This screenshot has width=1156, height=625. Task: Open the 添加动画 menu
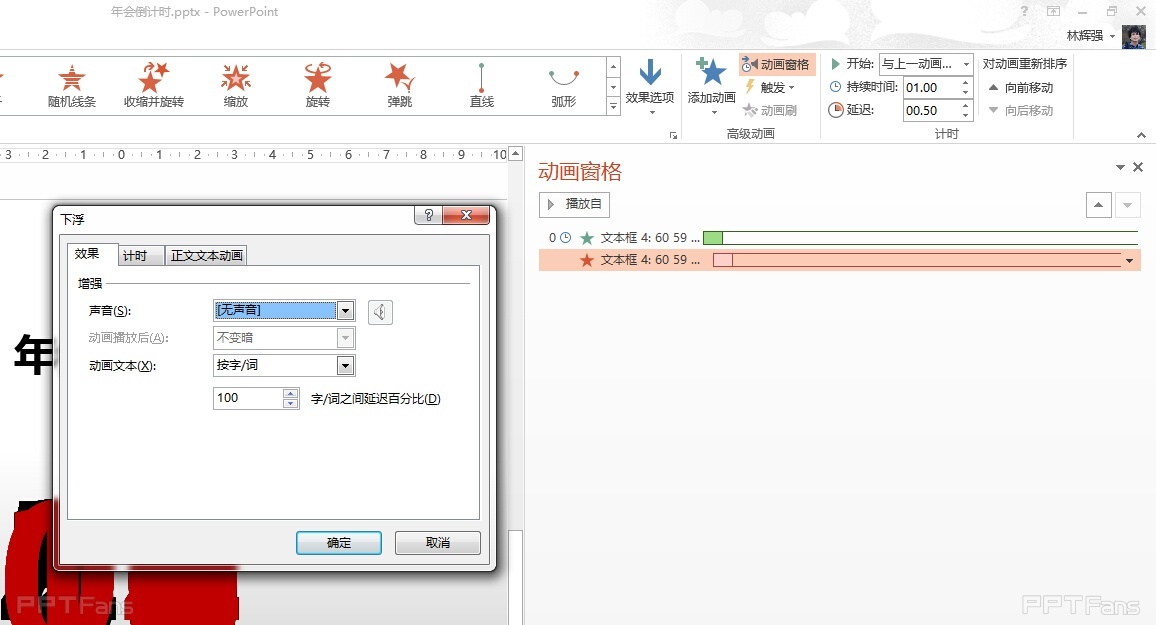click(x=711, y=84)
